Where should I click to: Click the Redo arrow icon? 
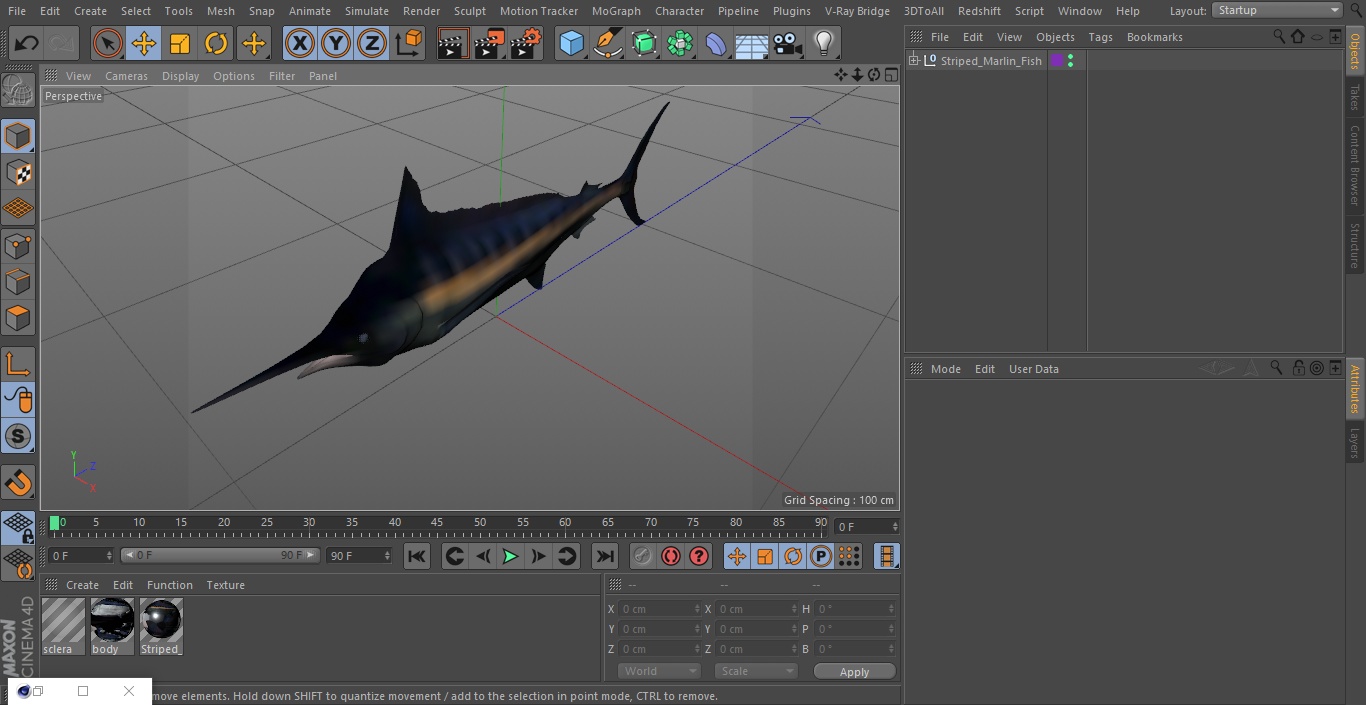[62, 43]
